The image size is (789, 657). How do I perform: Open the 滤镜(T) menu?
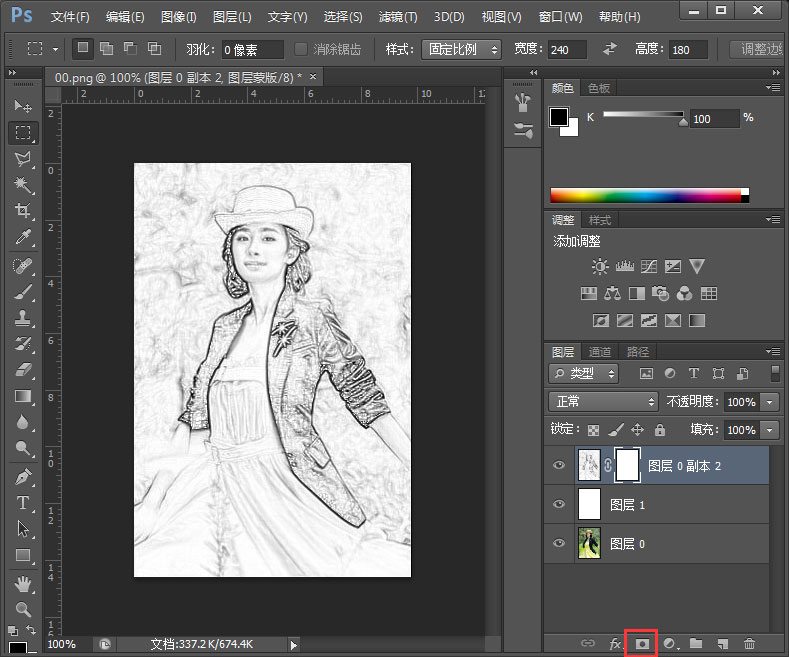point(398,17)
